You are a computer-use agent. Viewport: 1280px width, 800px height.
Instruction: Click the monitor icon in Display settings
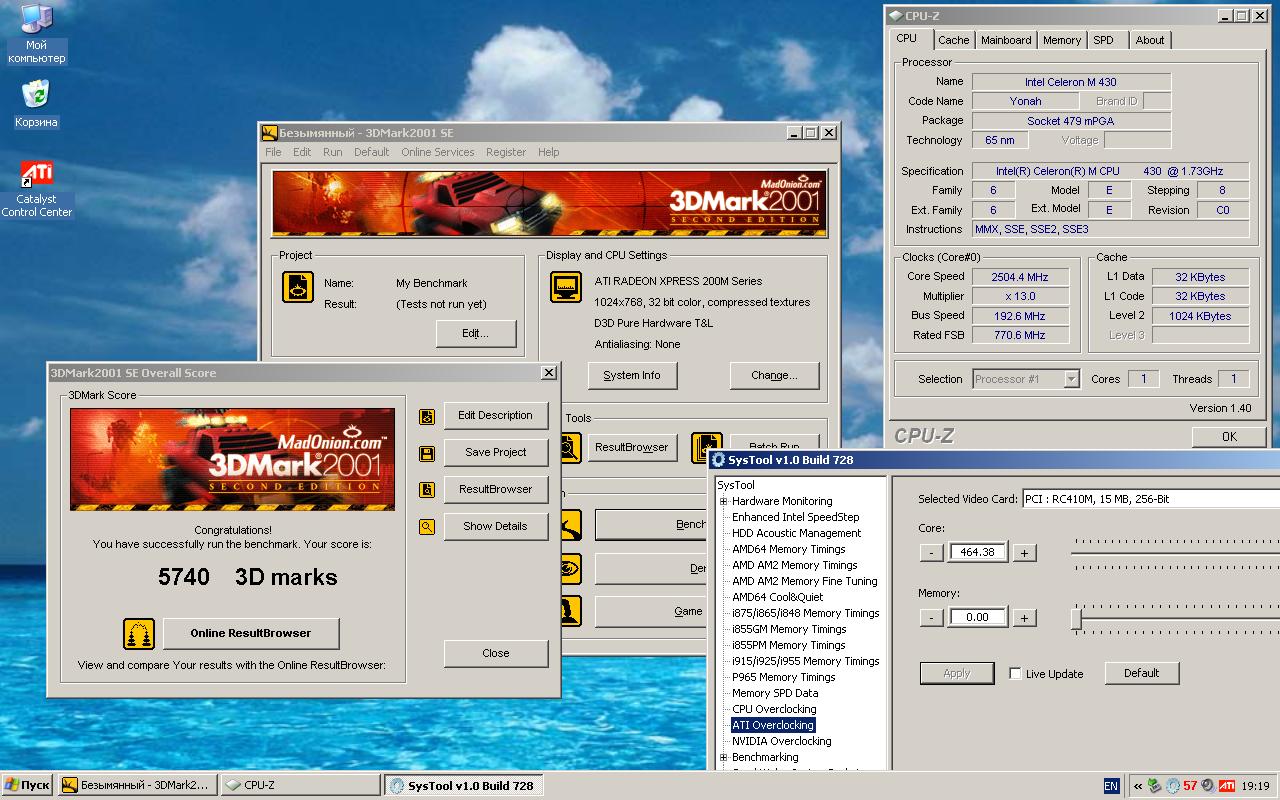tap(566, 287)
